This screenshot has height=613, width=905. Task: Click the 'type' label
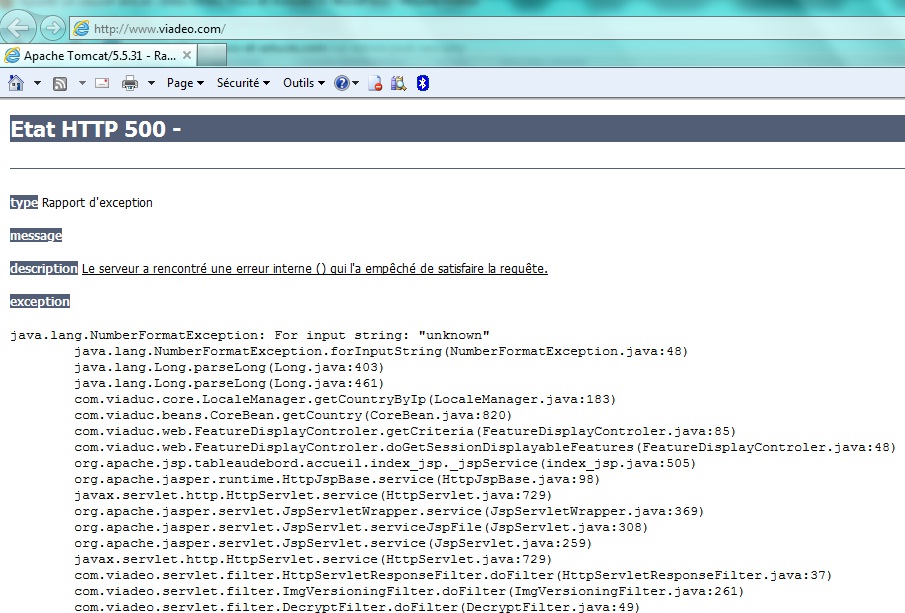[24, 203]
